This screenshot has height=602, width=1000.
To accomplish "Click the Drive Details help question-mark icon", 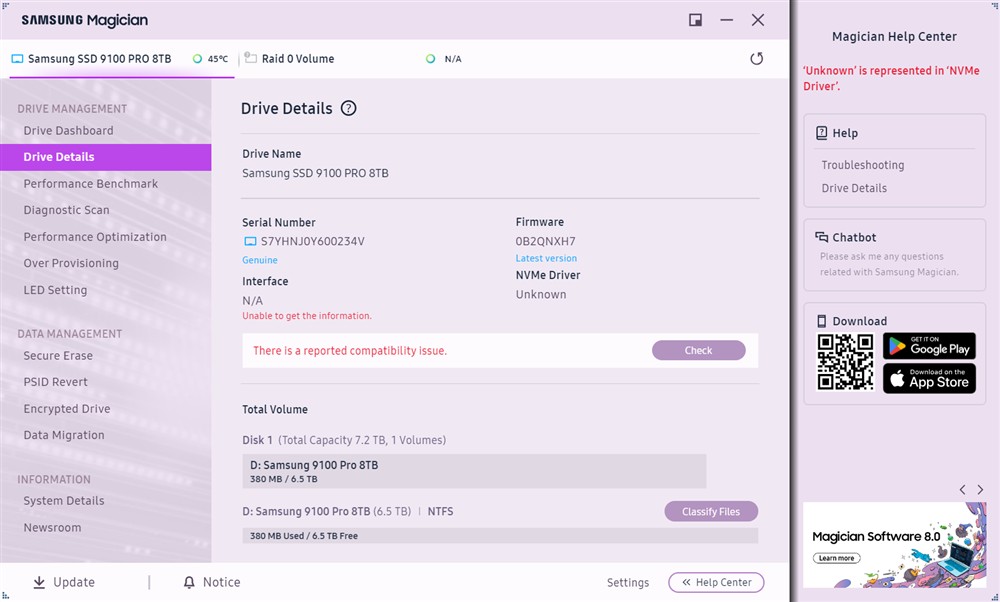I will point(348,109).
